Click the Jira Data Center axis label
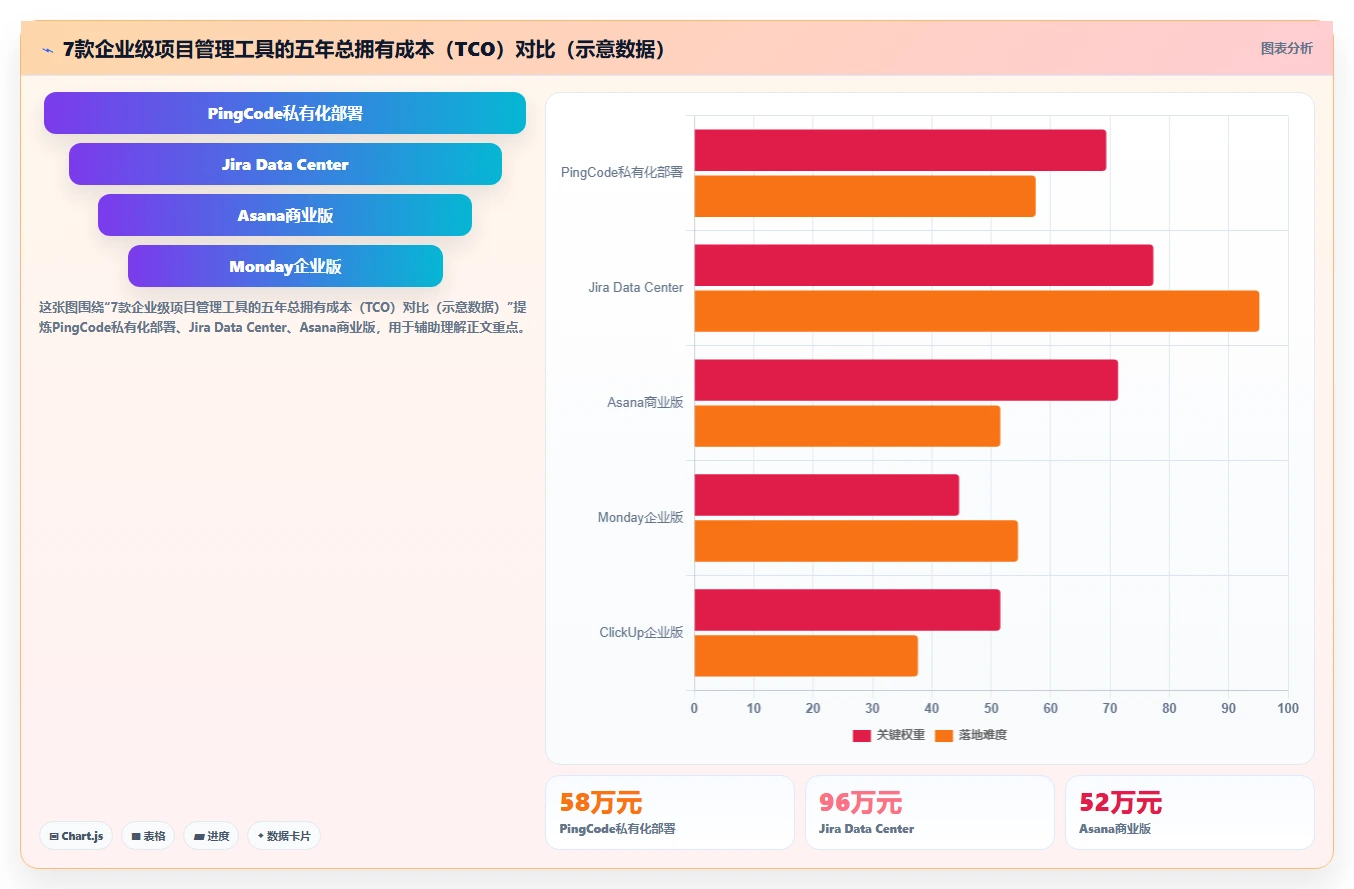This screenshot has height=889, width=1354. pos(636,288)
